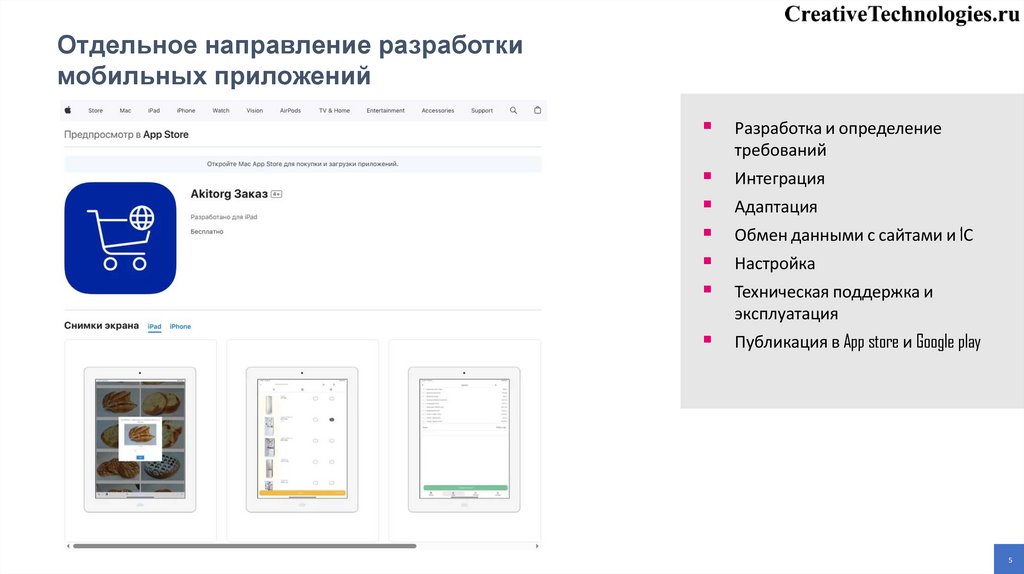Open the Watch menu item
Viewport: 1024px width, 574px height.
point(221,111)
